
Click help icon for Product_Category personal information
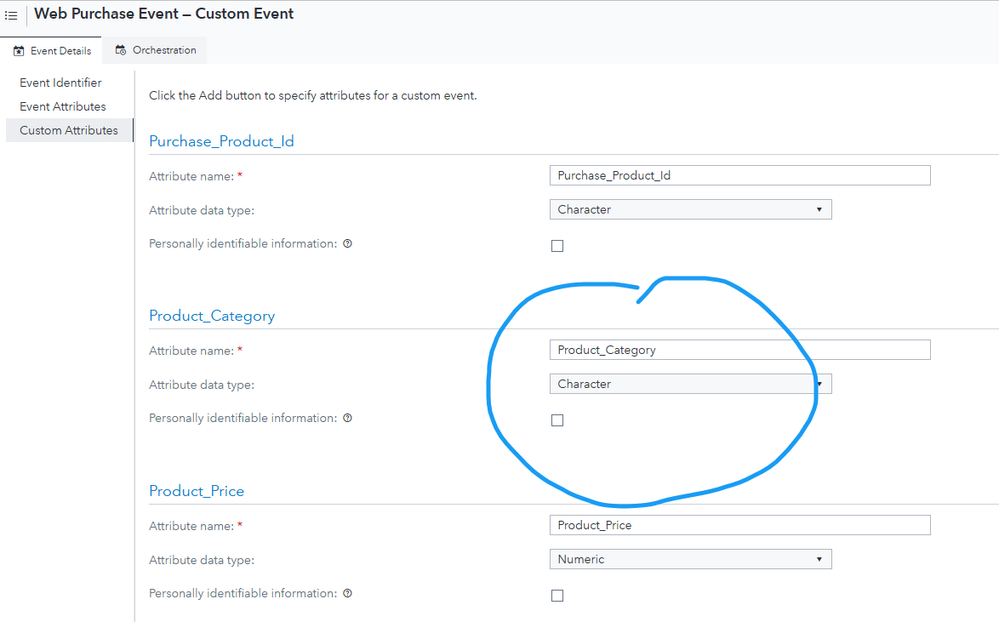tap(347, 418)
